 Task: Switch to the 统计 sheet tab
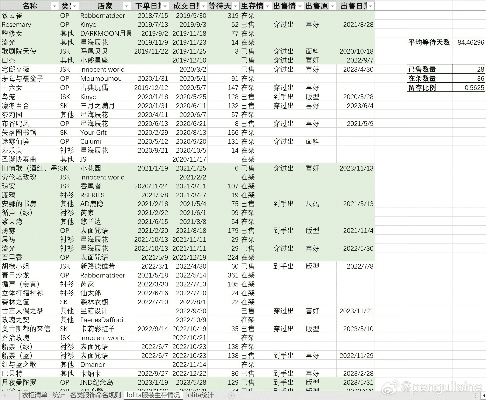59,395
